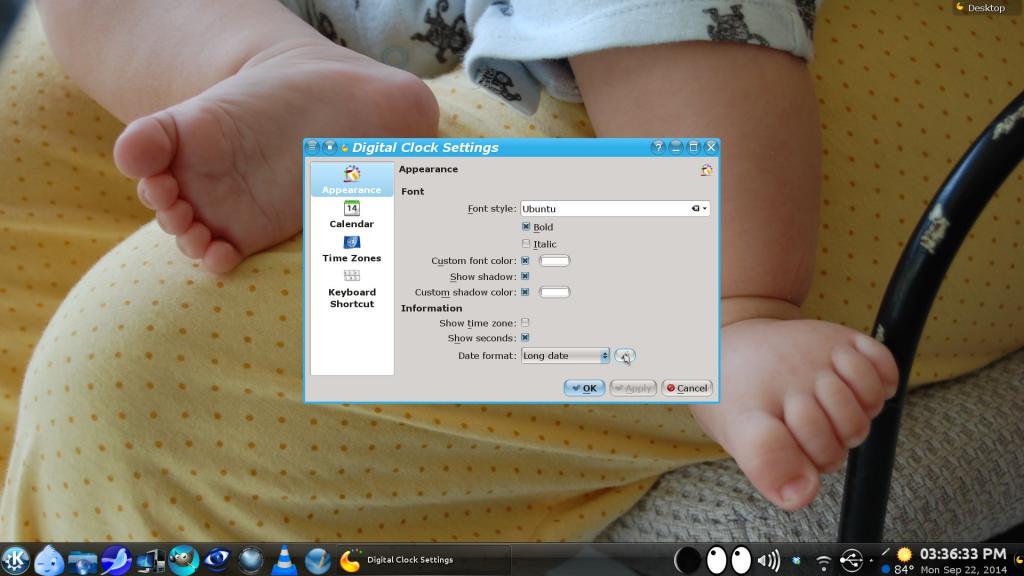Open the Wi-Fi network tray icon

(x=823, y=561)
